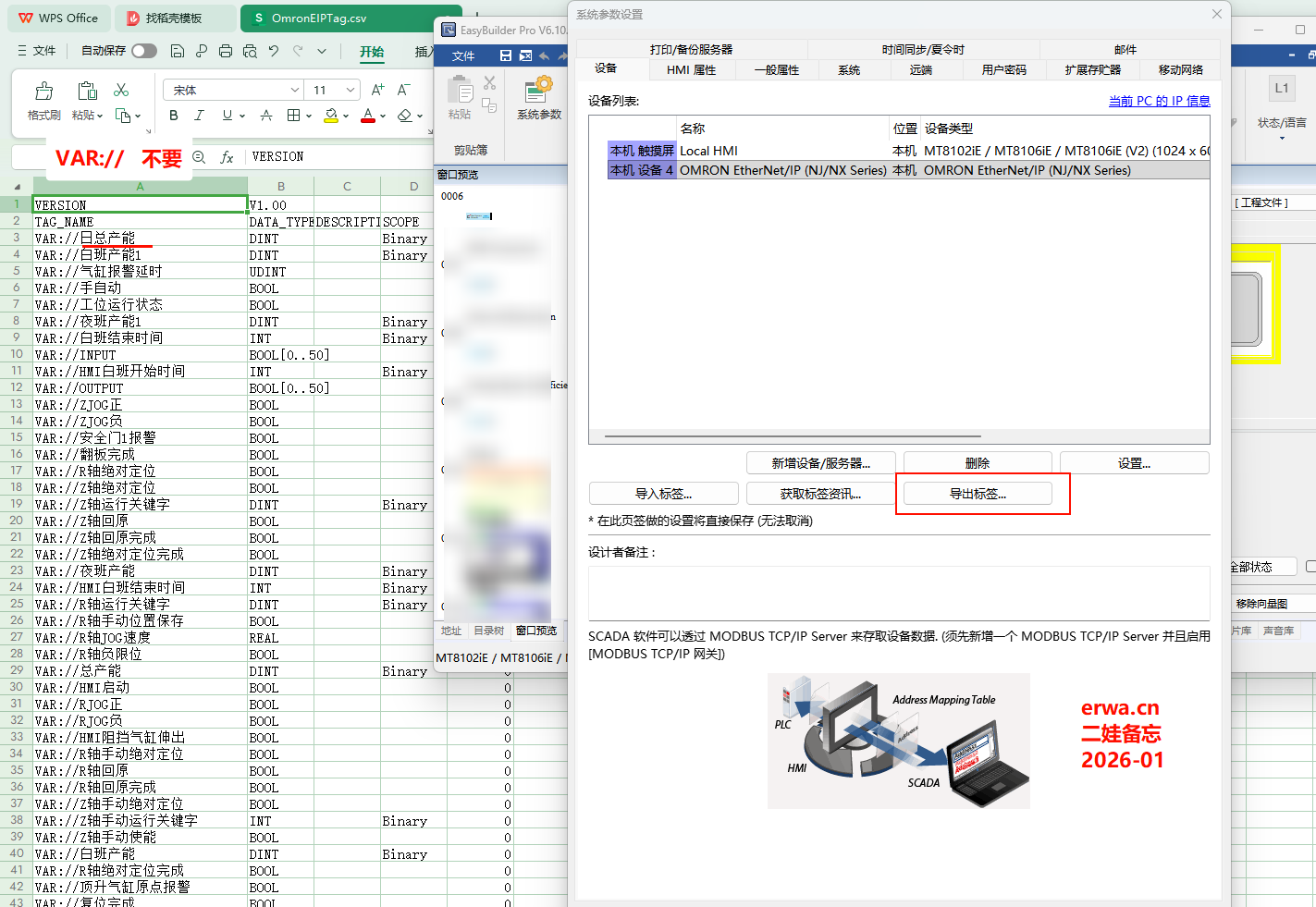Decrease font size with the A- icon

click(403, 90)
